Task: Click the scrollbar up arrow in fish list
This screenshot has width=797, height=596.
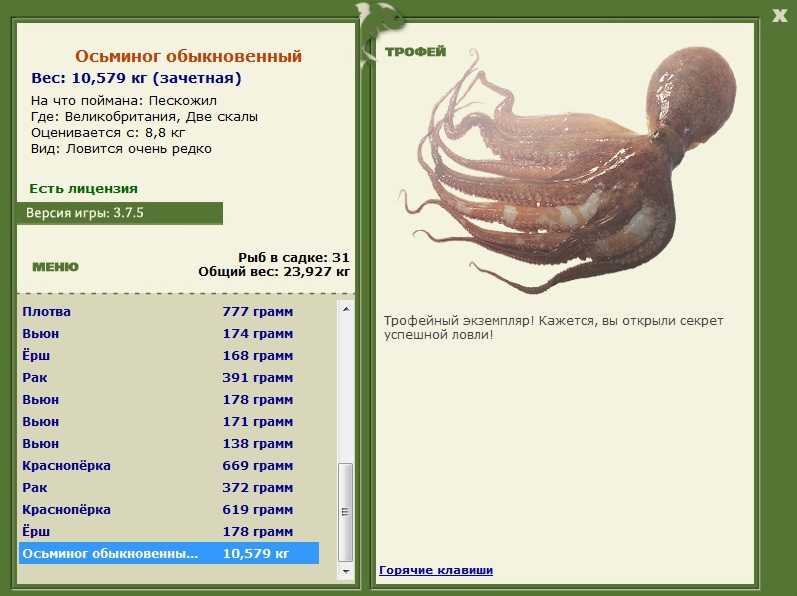Action: (346, 308)
